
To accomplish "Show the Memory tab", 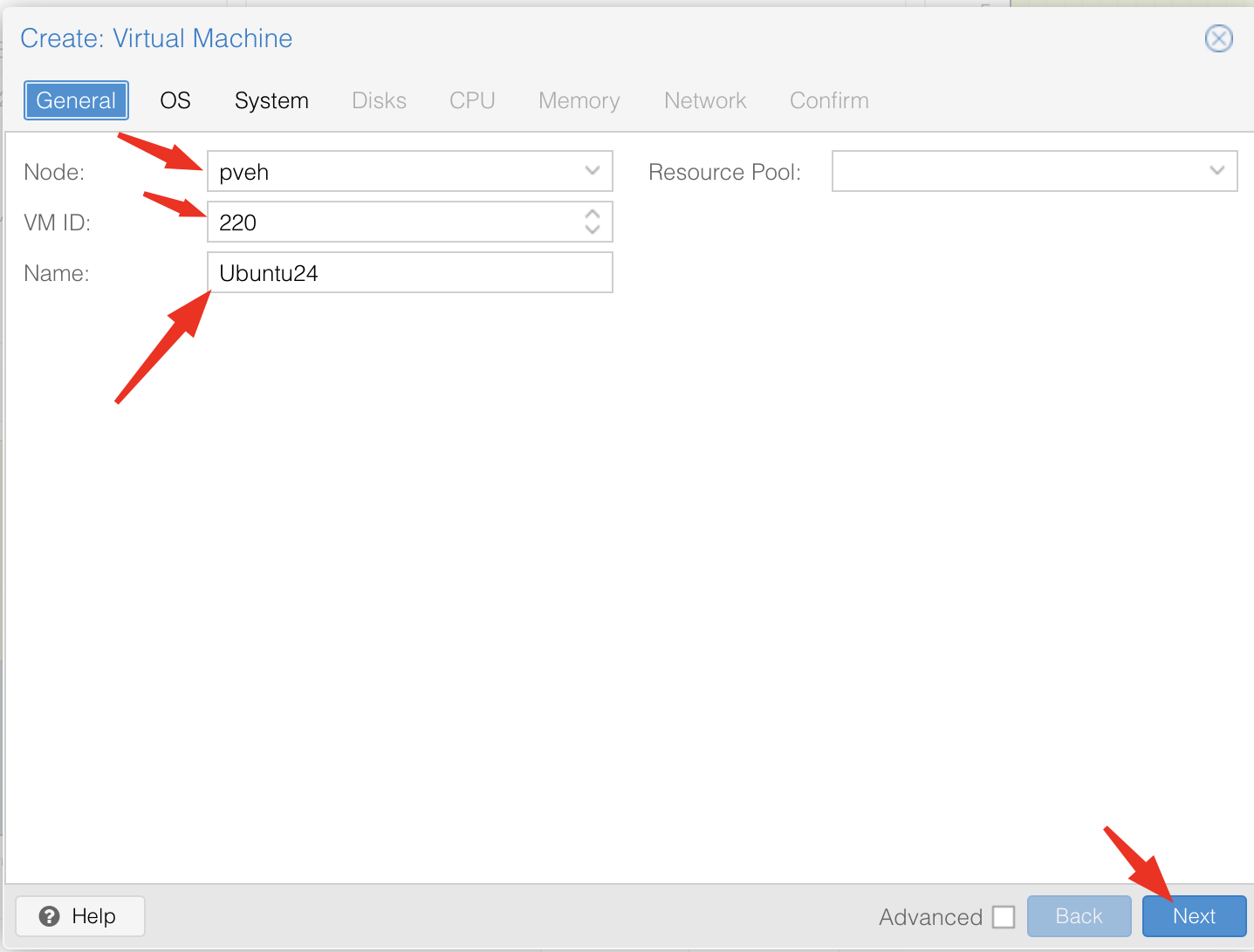I will click(x=579, y=100).
